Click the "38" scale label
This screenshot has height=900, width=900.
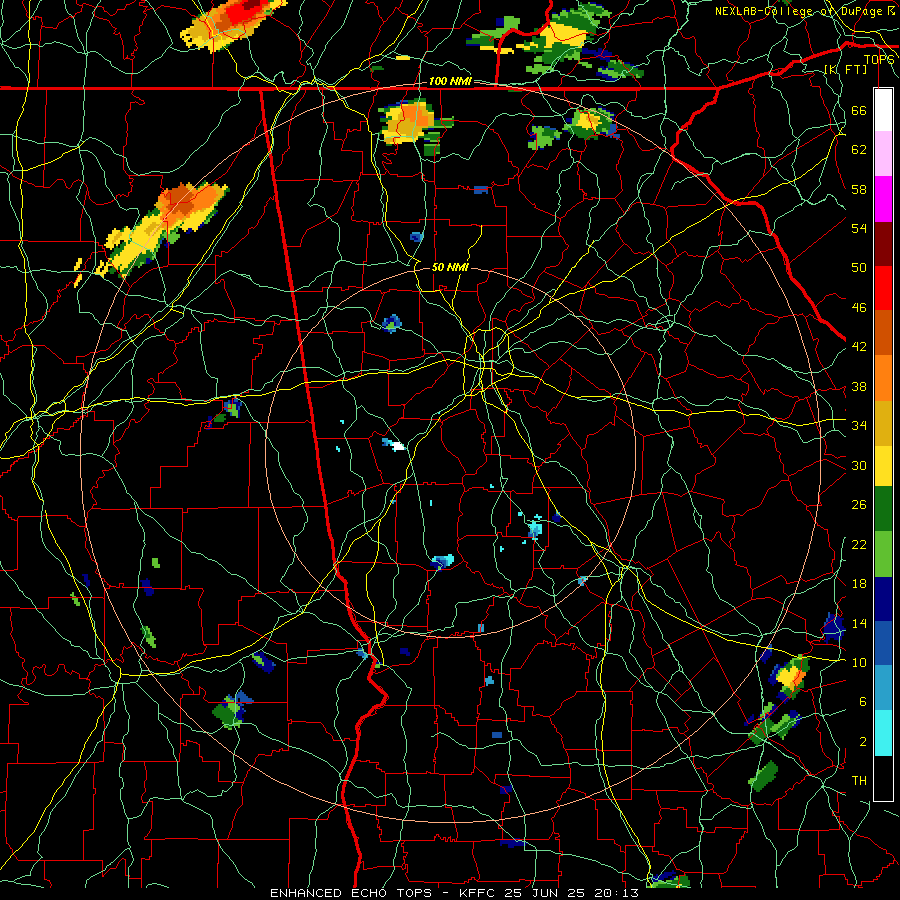[859, 386]
